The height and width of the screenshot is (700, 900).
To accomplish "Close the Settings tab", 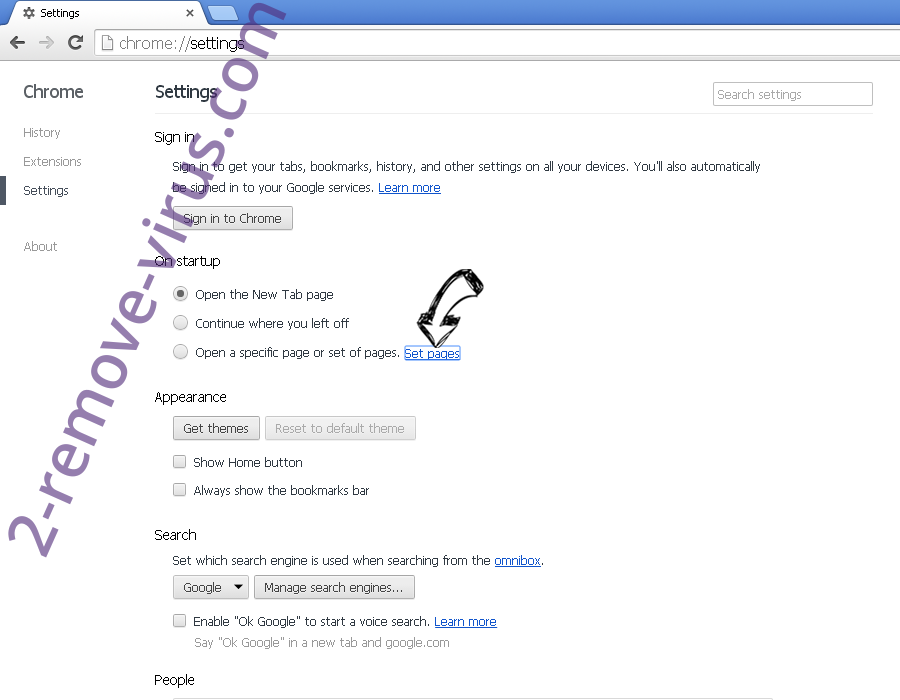I will pyautogui.click(x=189, y=13).
